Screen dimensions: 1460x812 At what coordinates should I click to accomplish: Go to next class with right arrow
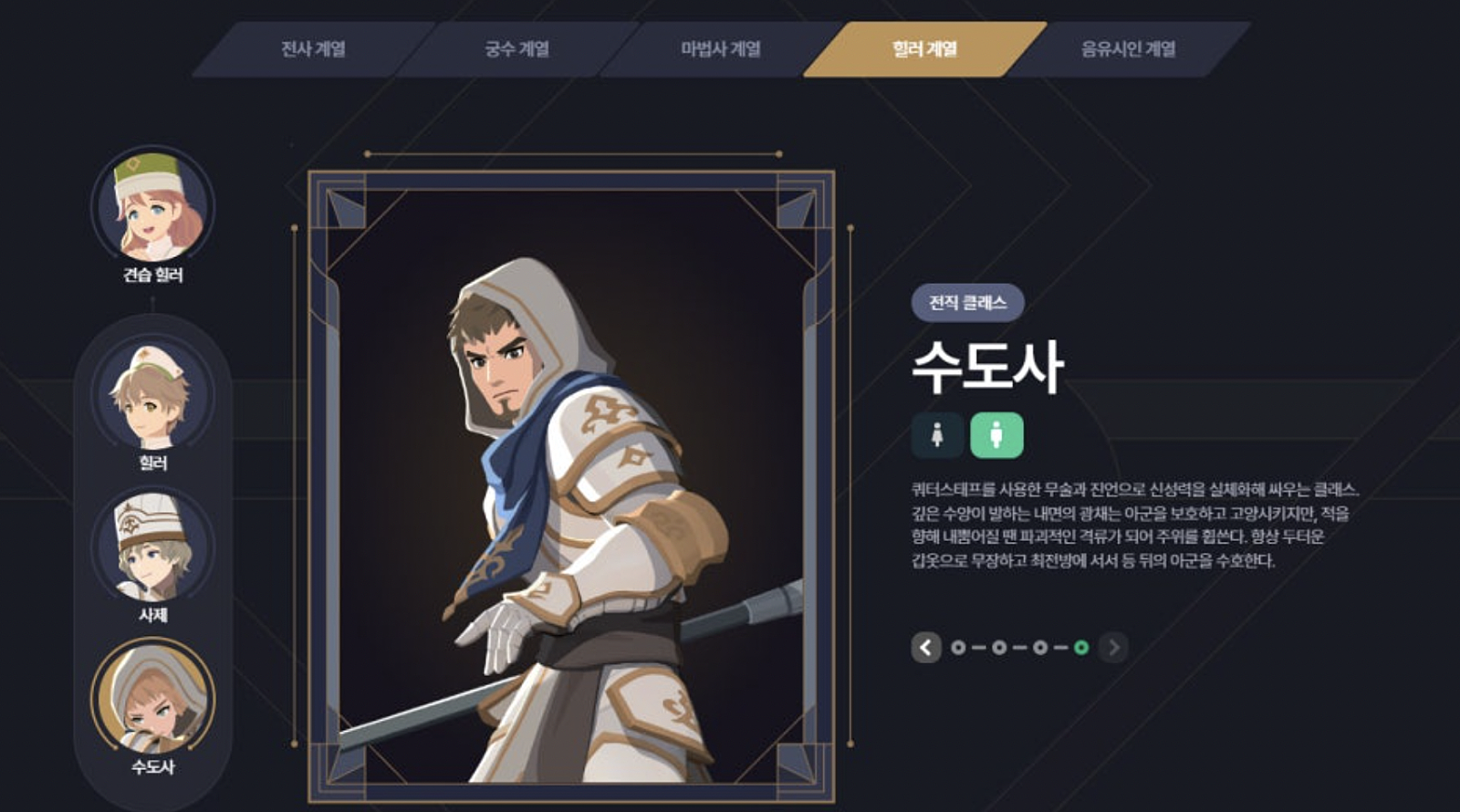[1113, 648]
